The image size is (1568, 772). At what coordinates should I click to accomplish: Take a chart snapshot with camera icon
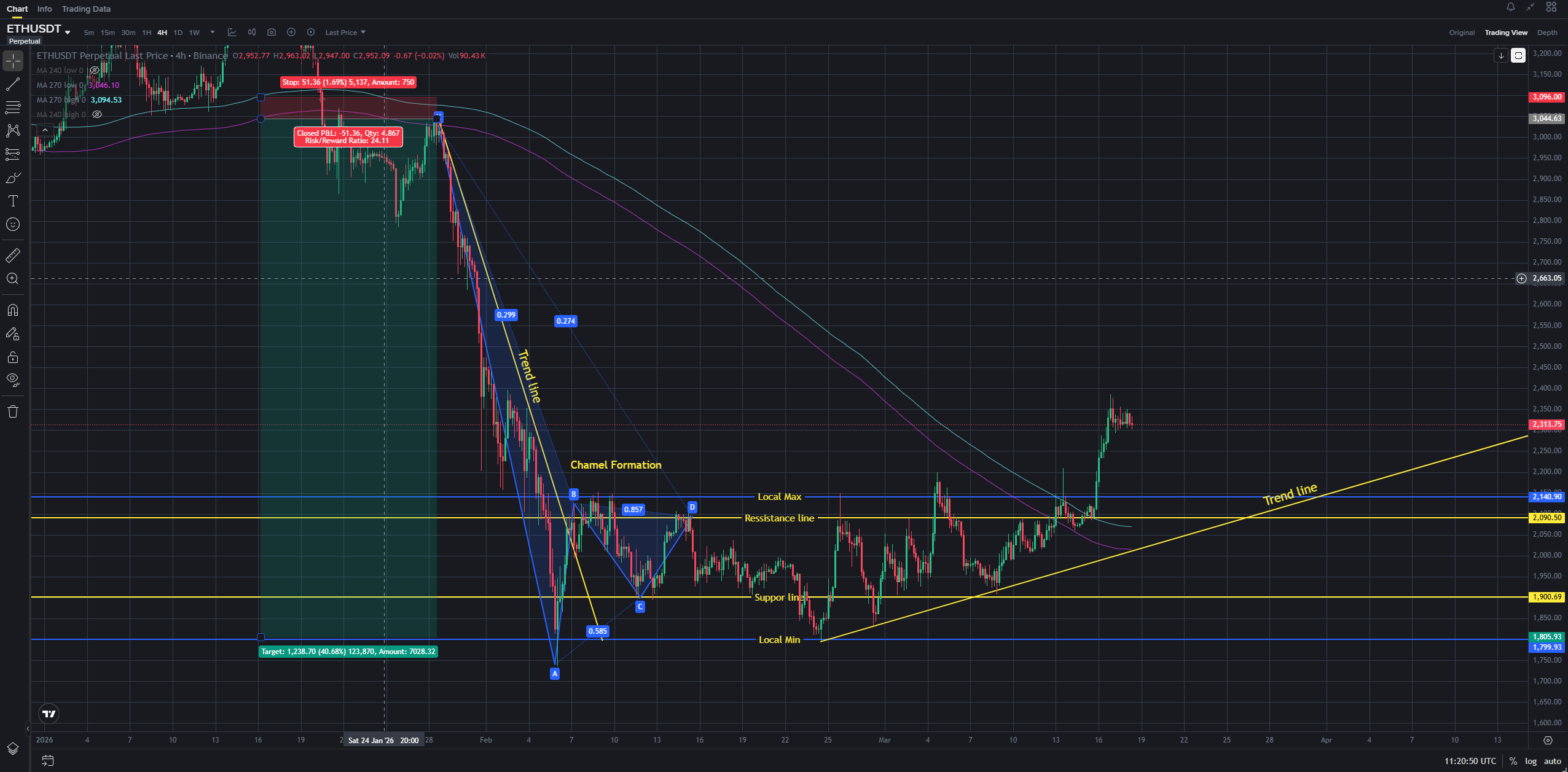[x=272, y=33]
